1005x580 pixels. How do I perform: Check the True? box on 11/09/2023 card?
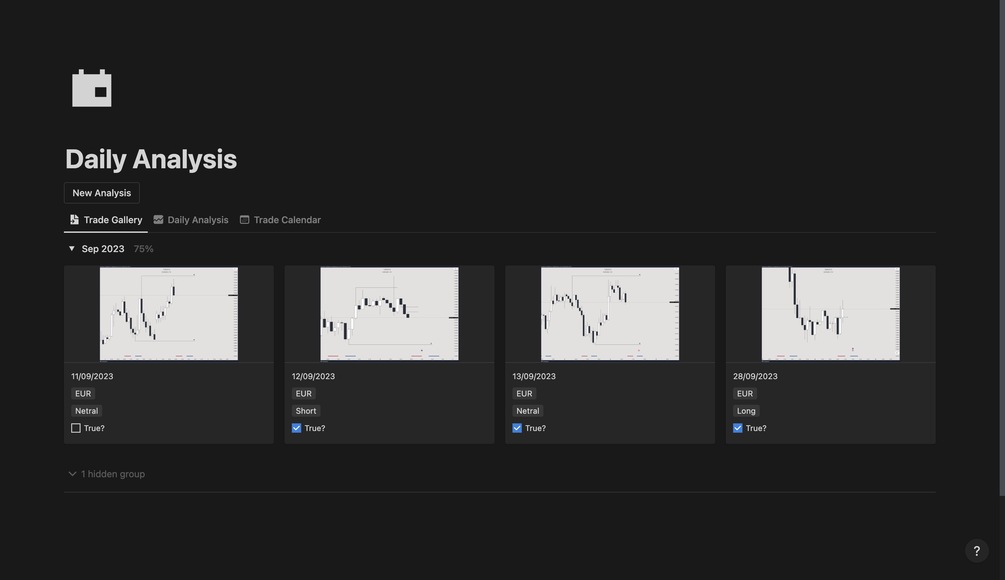pos(76,428)
